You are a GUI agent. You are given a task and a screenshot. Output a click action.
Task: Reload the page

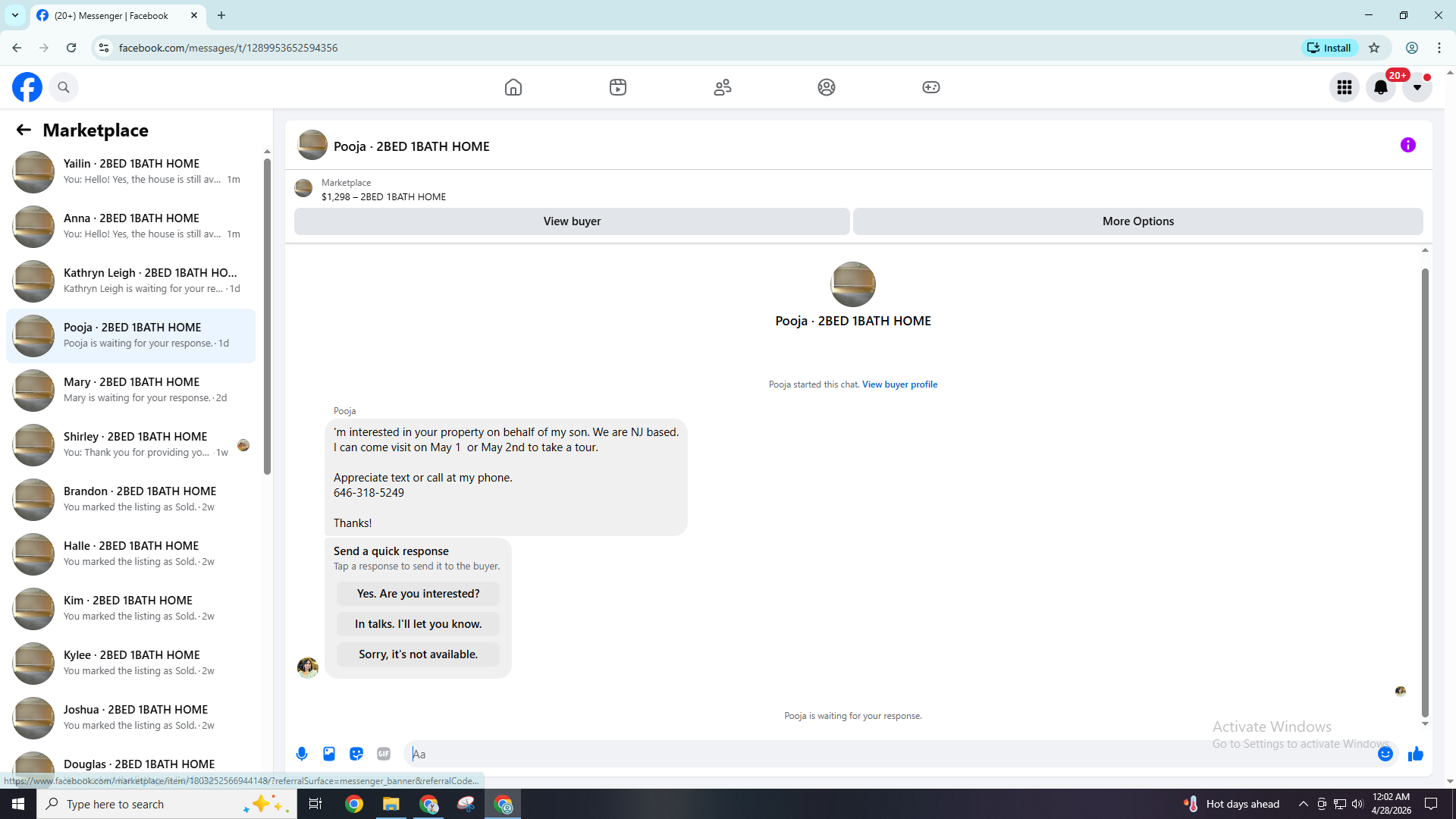coord(71,48)
